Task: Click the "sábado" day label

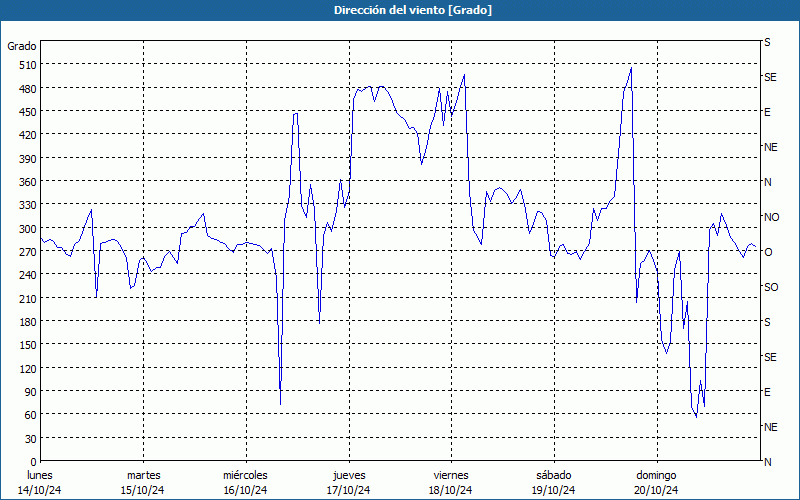Action: pyautogui.click(x=554, y=475)
